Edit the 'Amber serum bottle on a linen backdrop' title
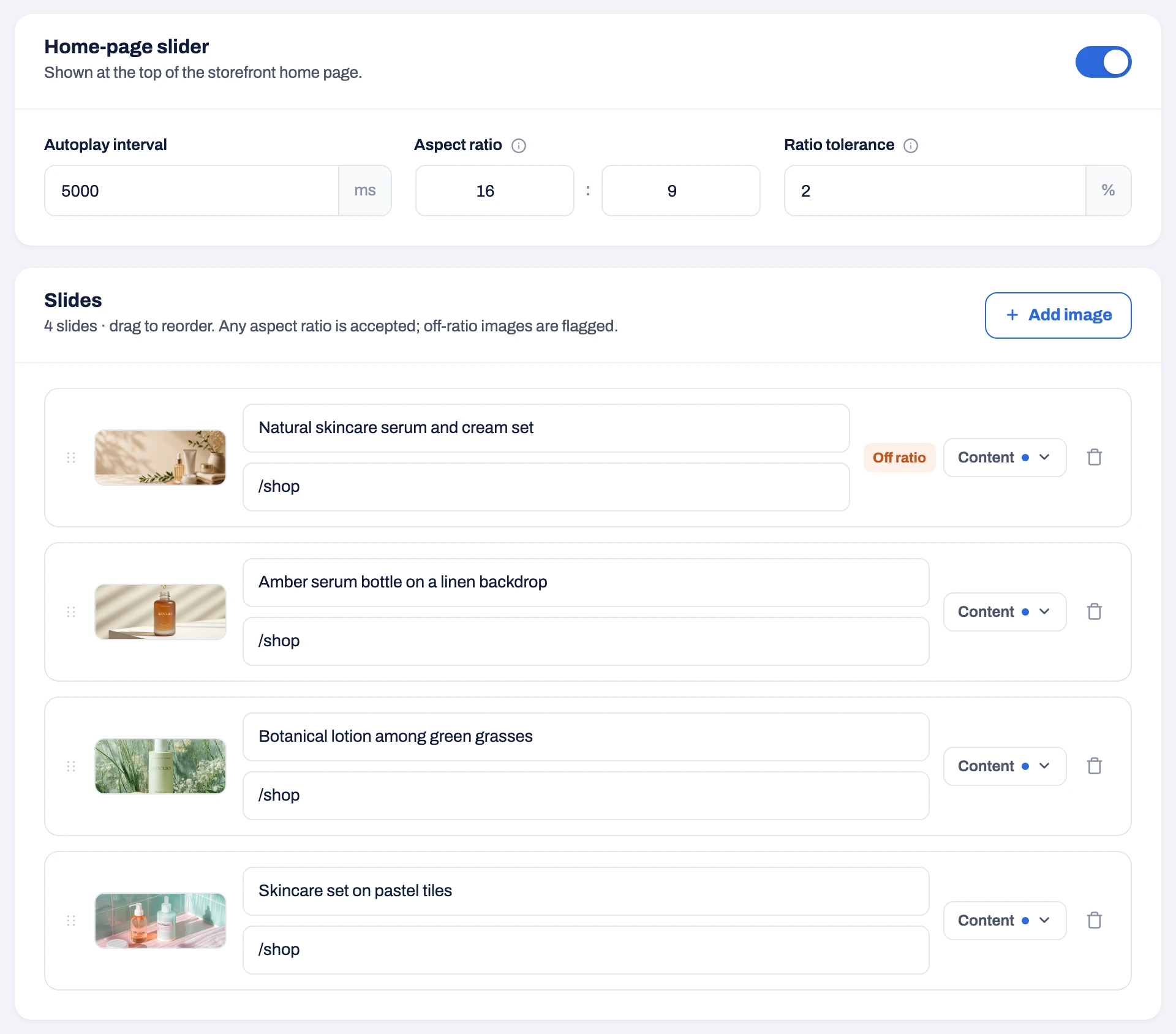The width and height of the screenshot is (1176, 1034). 586,583
